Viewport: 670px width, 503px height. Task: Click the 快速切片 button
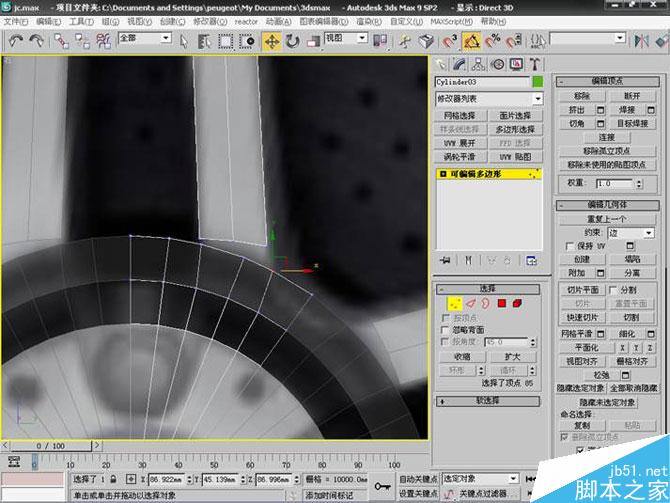click(582, 317)
